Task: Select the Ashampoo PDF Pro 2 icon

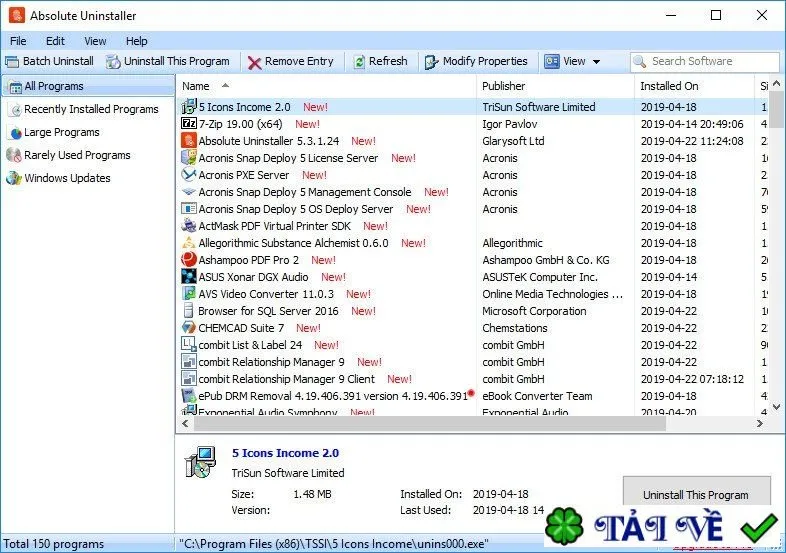Action: 188,259
